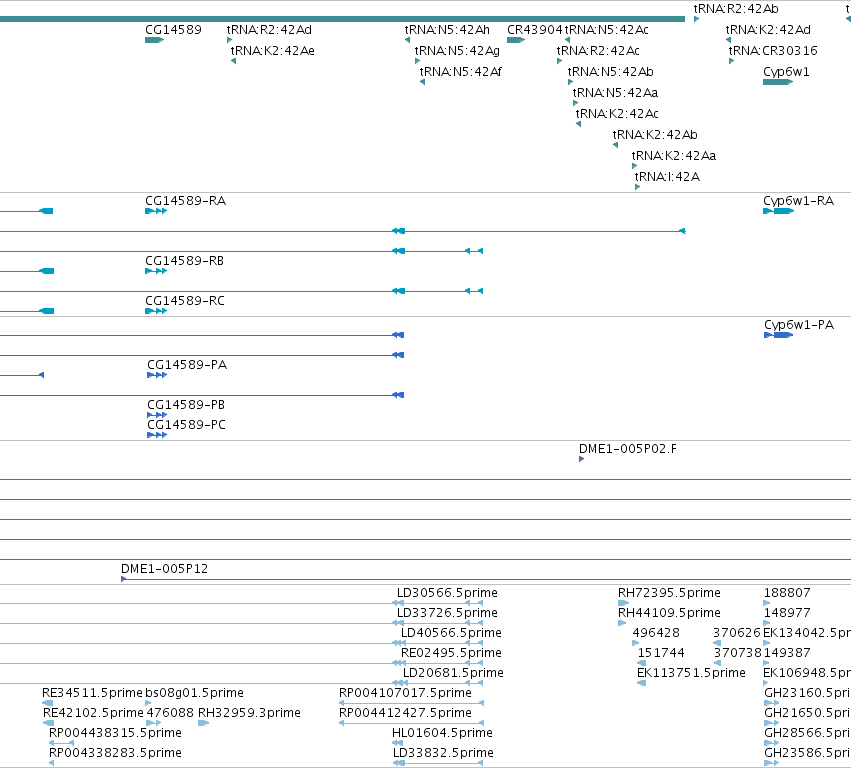This screenshot has height=768, width=851.
Task: Click LD40566.5prime EST label
Action: pyautogui.click(x=451, y=633)
